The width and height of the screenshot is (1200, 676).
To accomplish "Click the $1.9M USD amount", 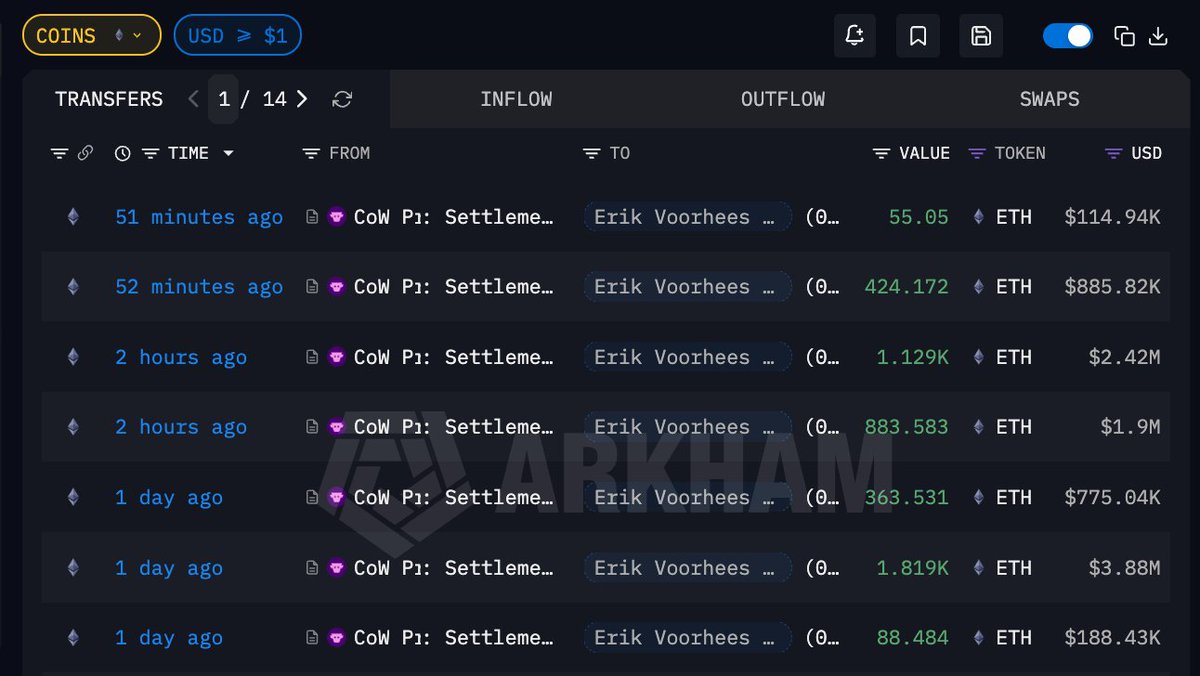I will coord(1130,427).
